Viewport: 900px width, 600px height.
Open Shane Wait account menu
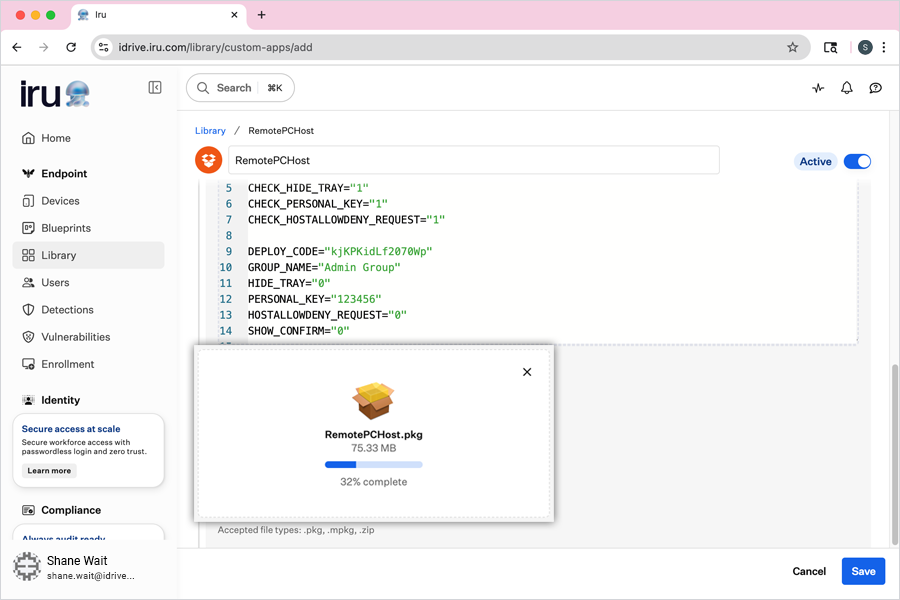click(76, 568)
